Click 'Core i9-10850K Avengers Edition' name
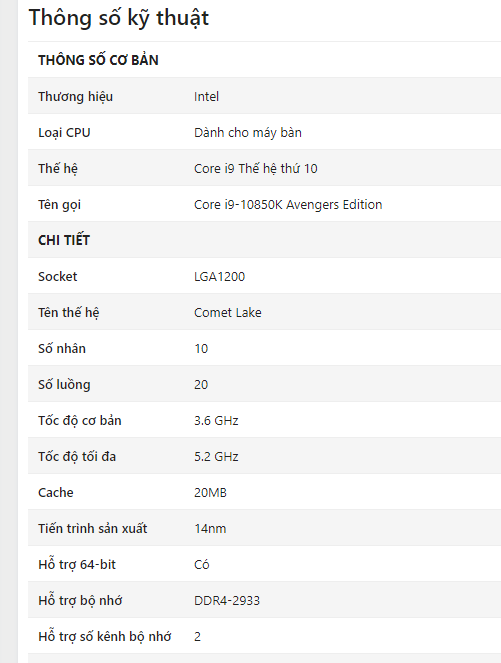 (x=288, y=205)
